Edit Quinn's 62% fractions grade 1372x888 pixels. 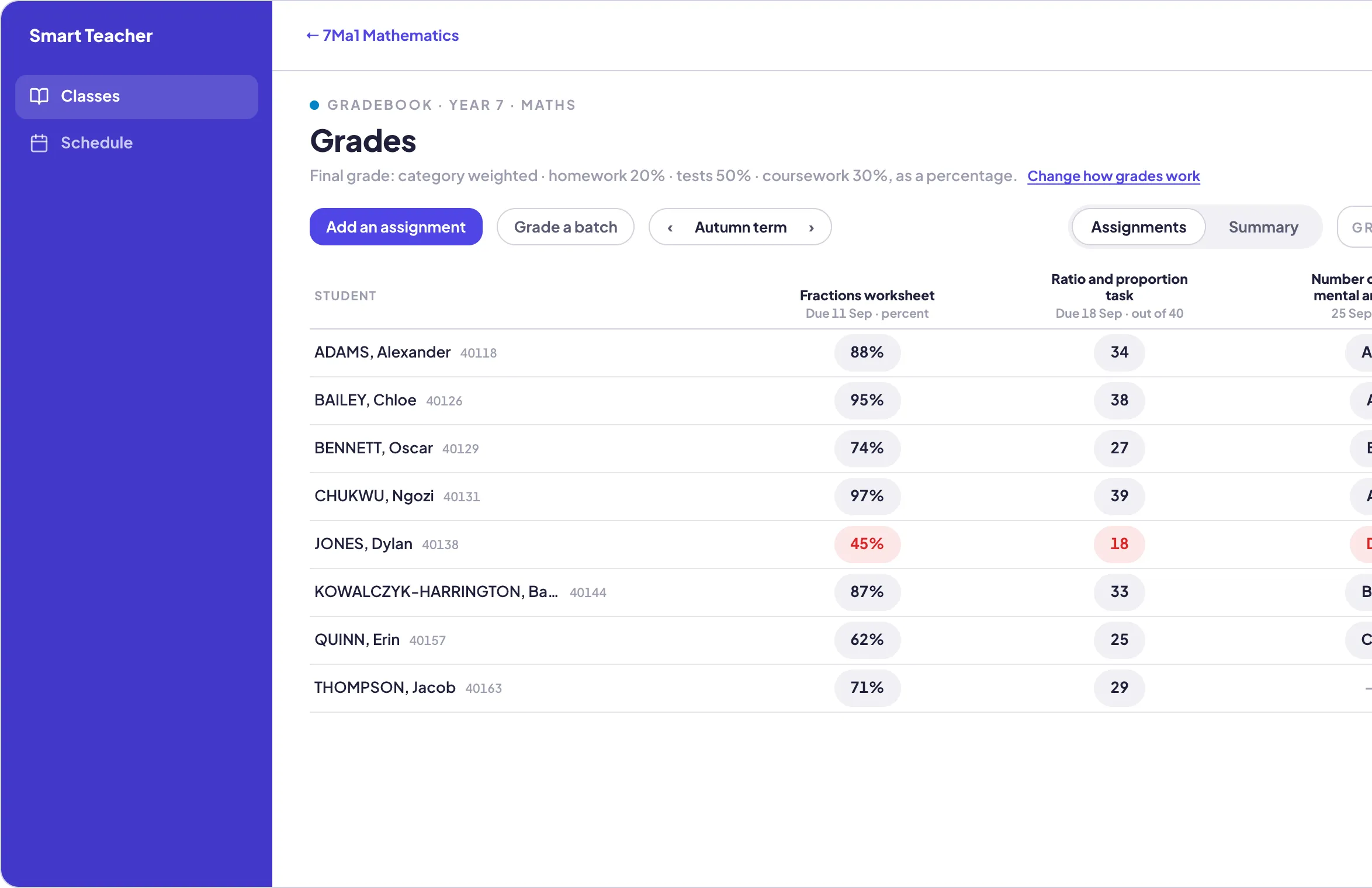[x=867, y=640]
